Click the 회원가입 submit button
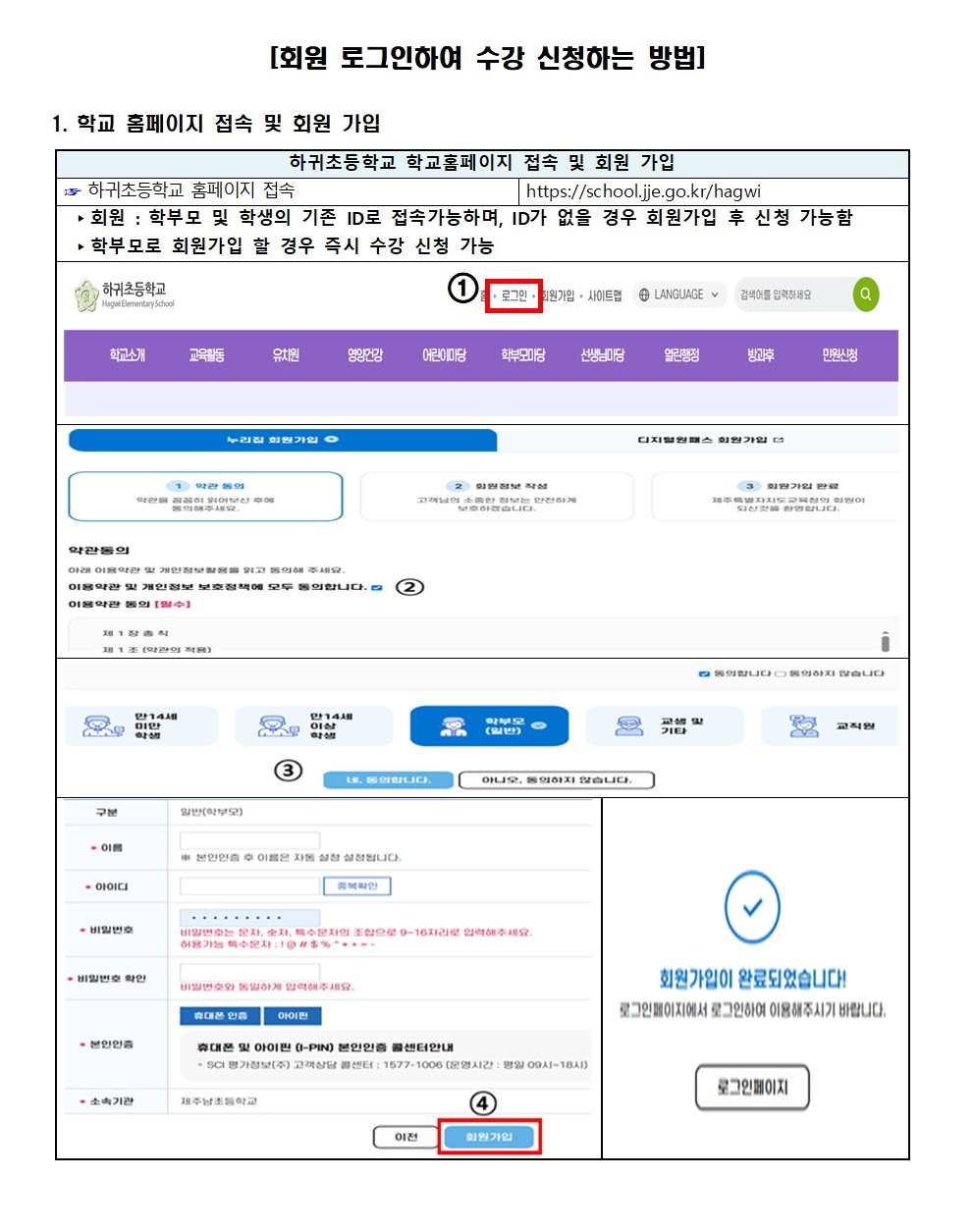974x1232 pixels. [489, 1137]
